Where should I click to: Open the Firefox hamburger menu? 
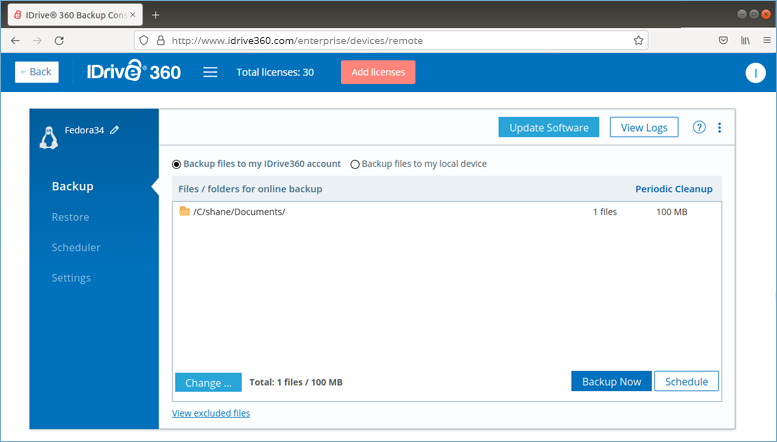coord(767,41)
